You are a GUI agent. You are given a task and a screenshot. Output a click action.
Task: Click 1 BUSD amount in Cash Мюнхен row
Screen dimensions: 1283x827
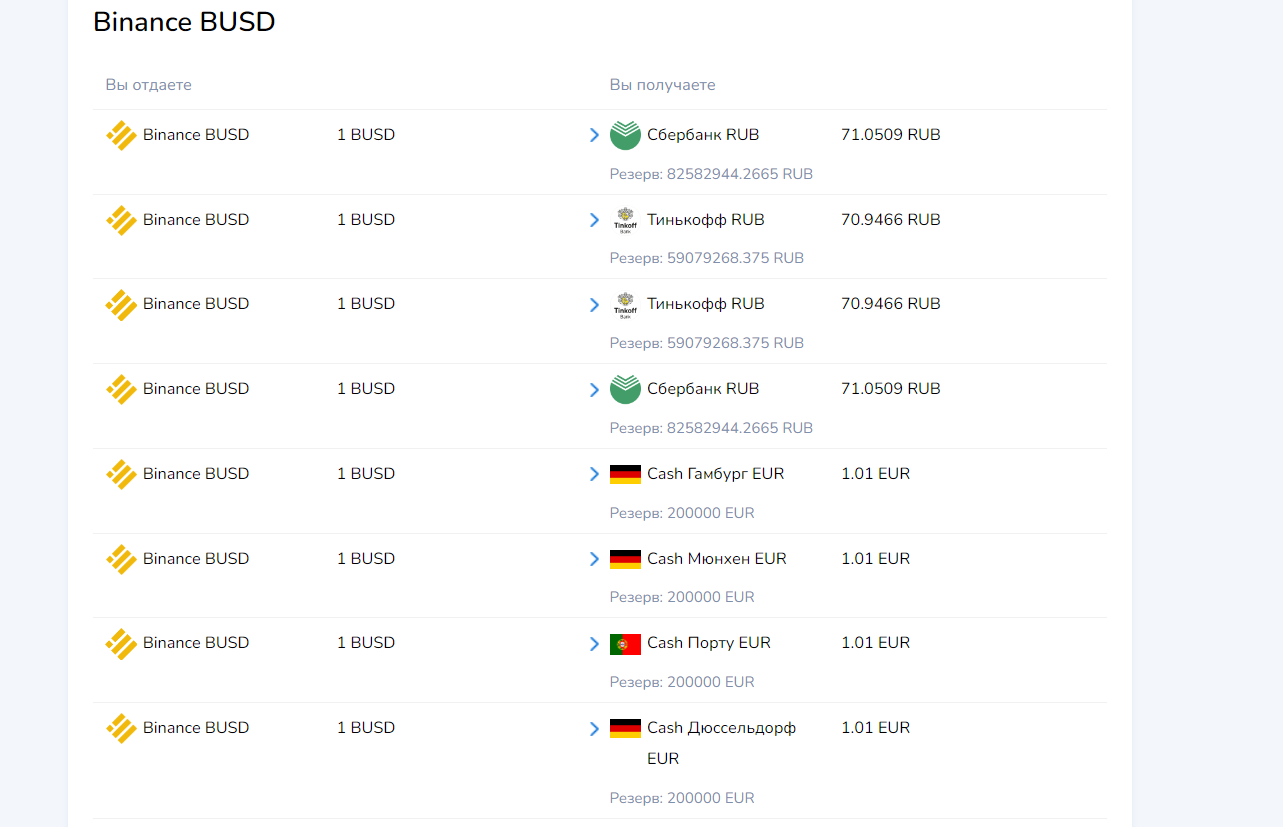(x=366, y=559)
